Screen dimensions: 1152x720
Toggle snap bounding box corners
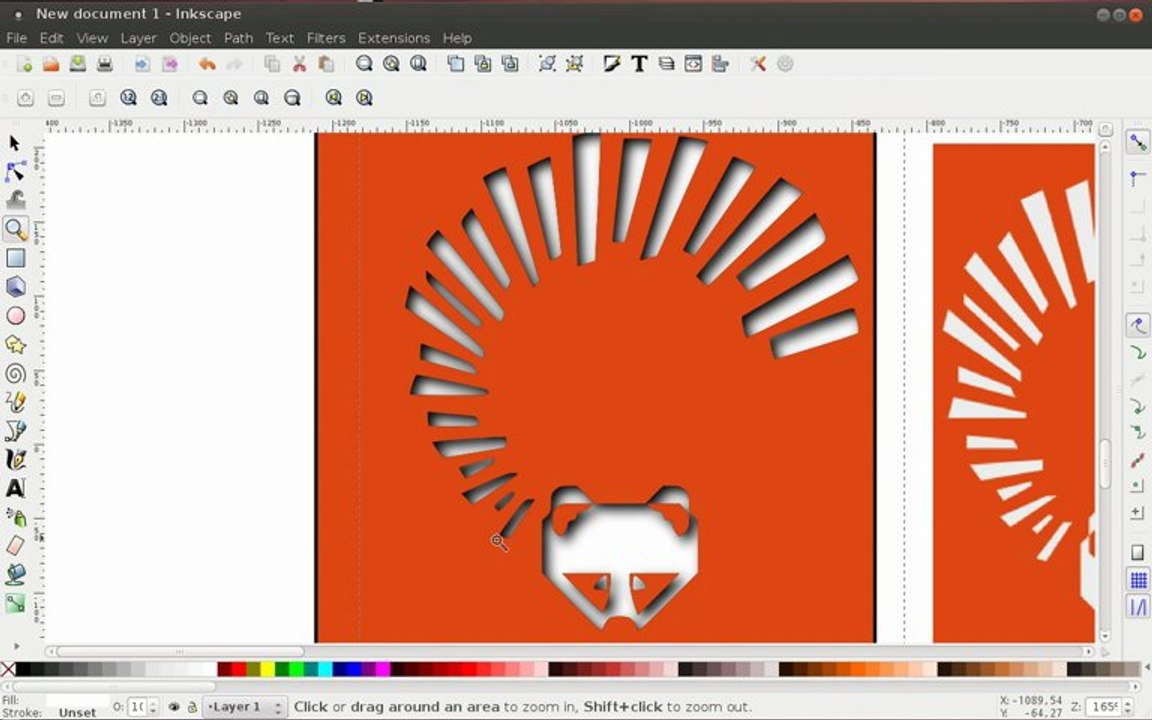pyautogui.click(x=1137, y=237)
